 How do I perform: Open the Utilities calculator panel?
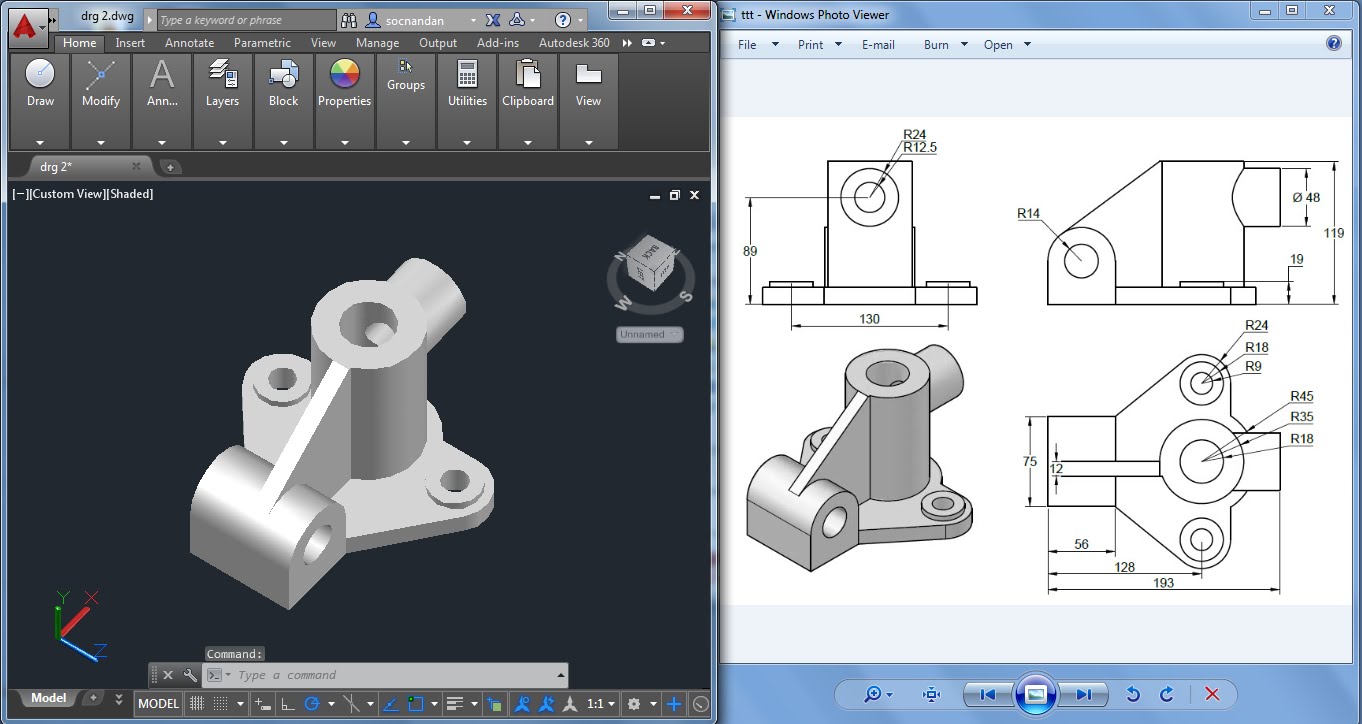467,83
